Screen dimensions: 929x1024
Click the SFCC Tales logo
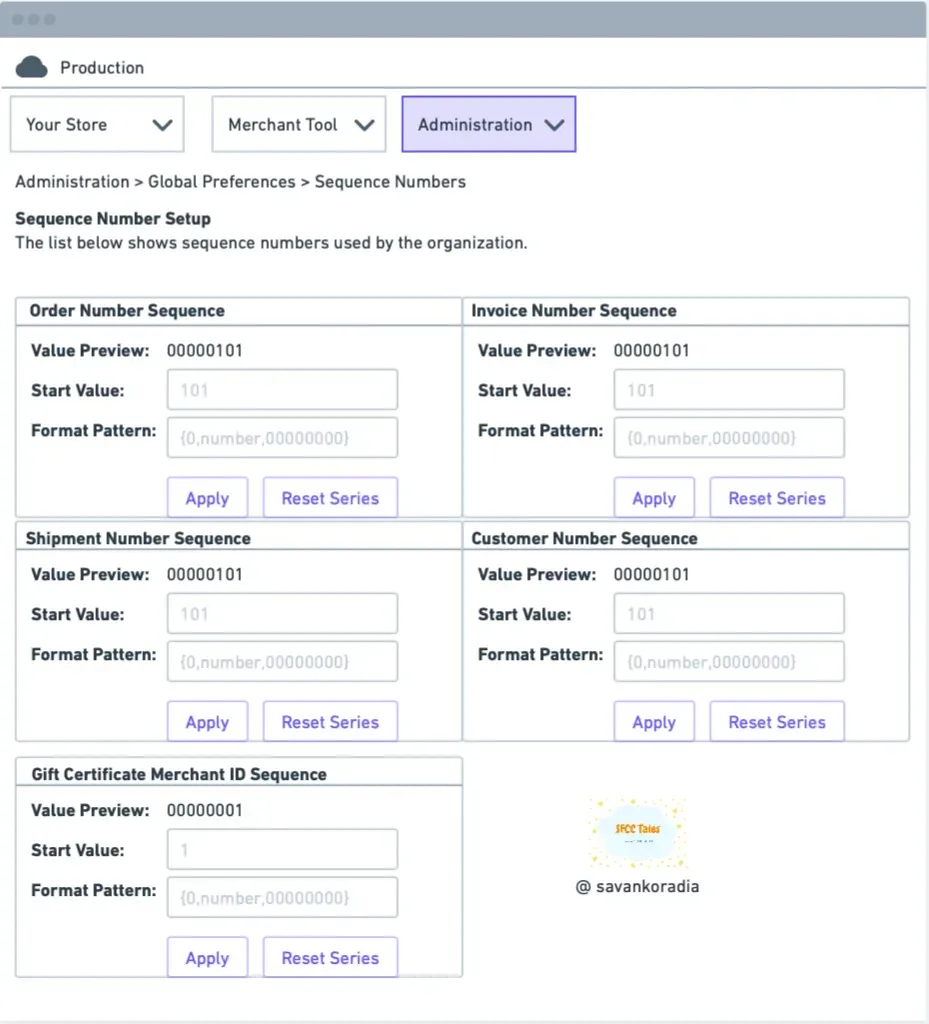tap(637, 832)
